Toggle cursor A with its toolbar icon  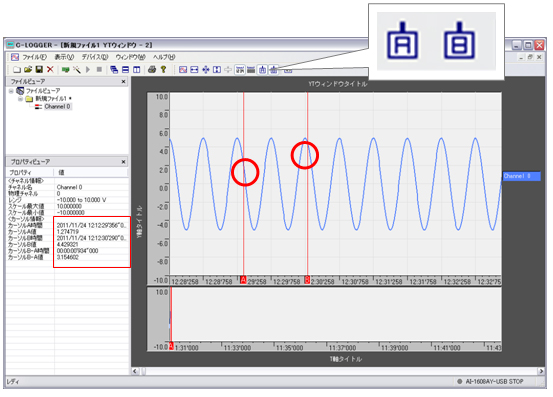point(262,70)
